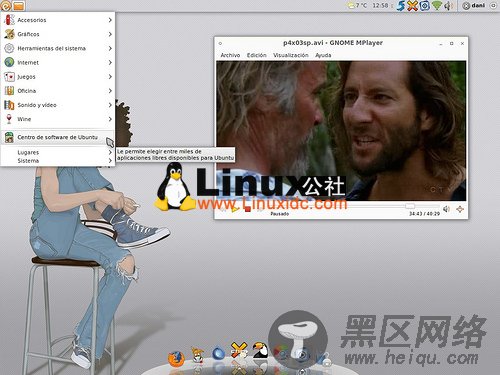Viewport: 500px width, 375px height.
Task: Click the panel volume speaker icon
Action: tap(449, 5)
